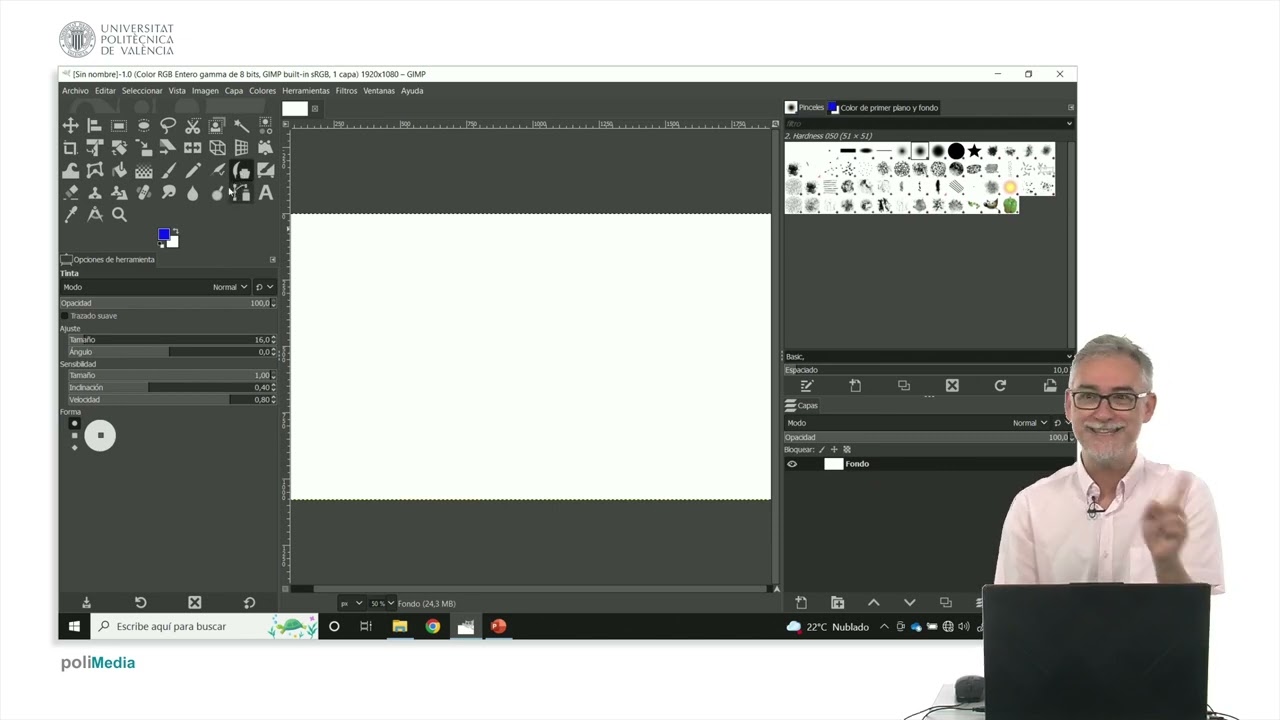Select the Align tool

point(94,126)
